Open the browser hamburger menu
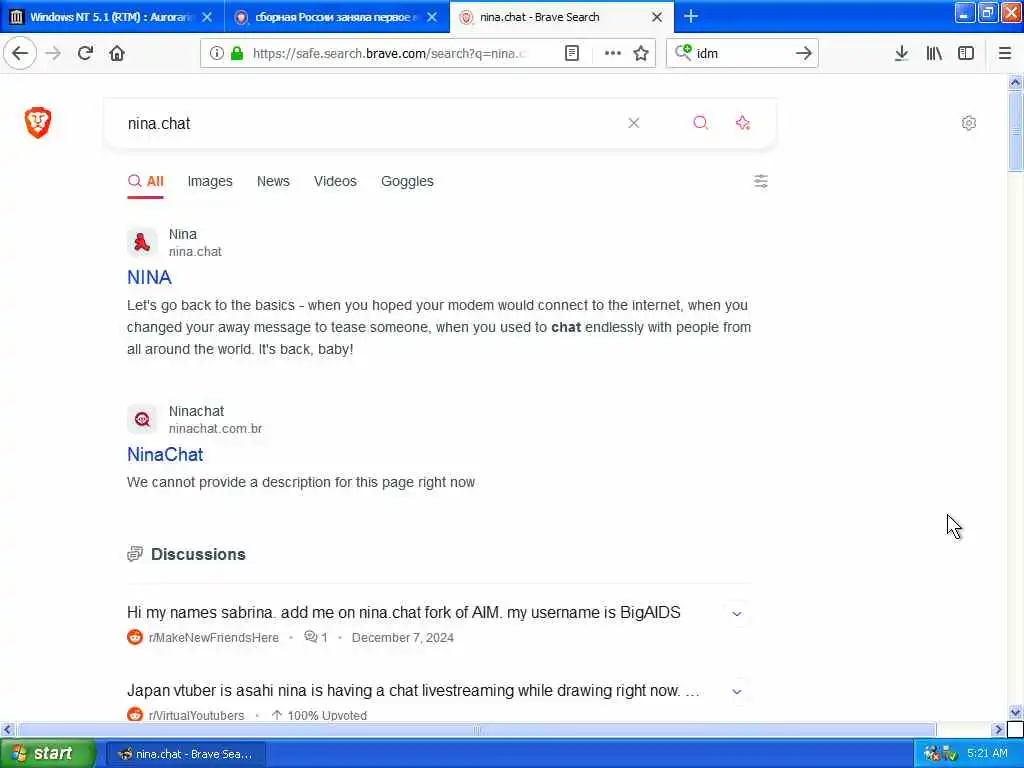This screenshot has width=1024, height=768. pos(1005,54)
